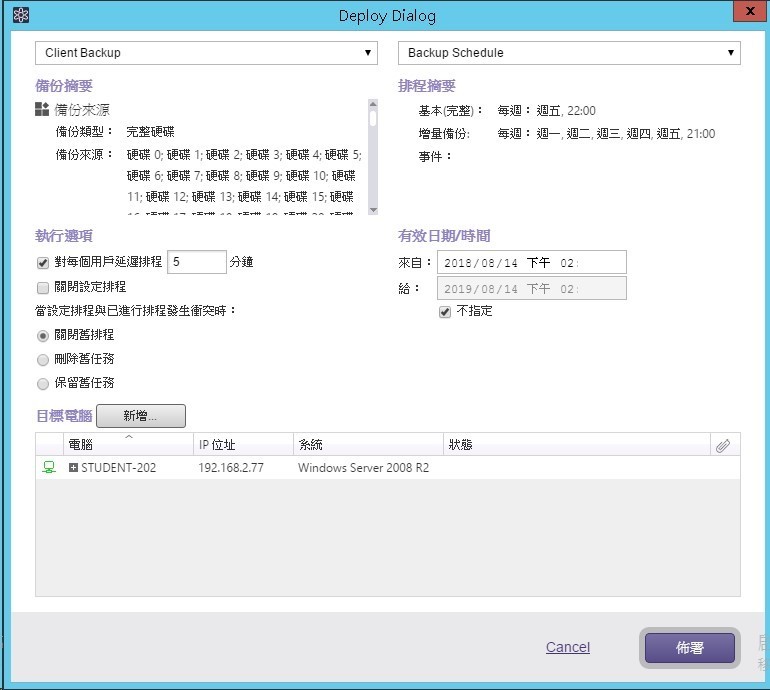Click the green computer icon for STUDENT-202

point(48,467)
